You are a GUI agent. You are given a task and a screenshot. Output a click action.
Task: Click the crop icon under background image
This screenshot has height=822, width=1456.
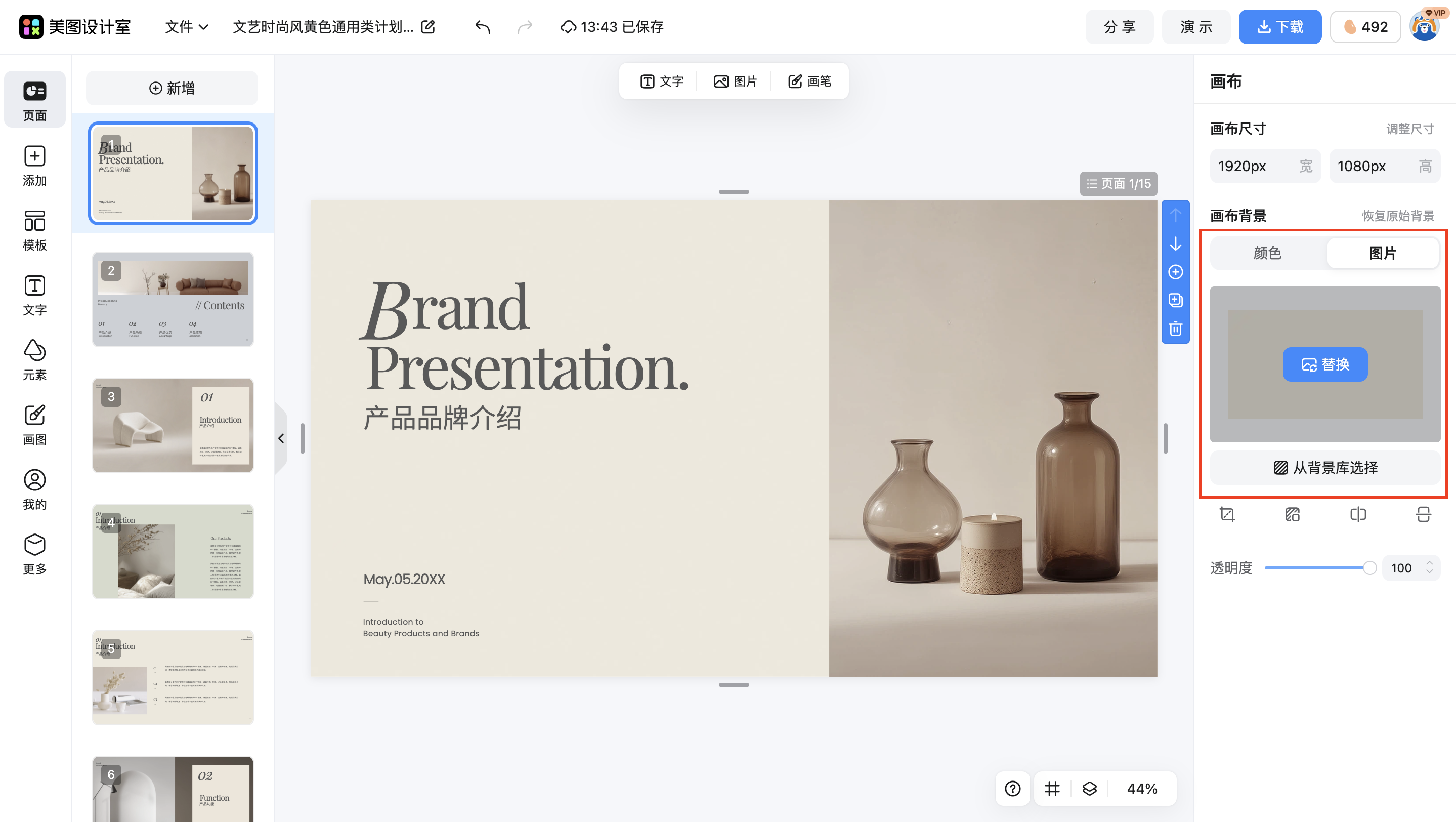(1227, 514)
